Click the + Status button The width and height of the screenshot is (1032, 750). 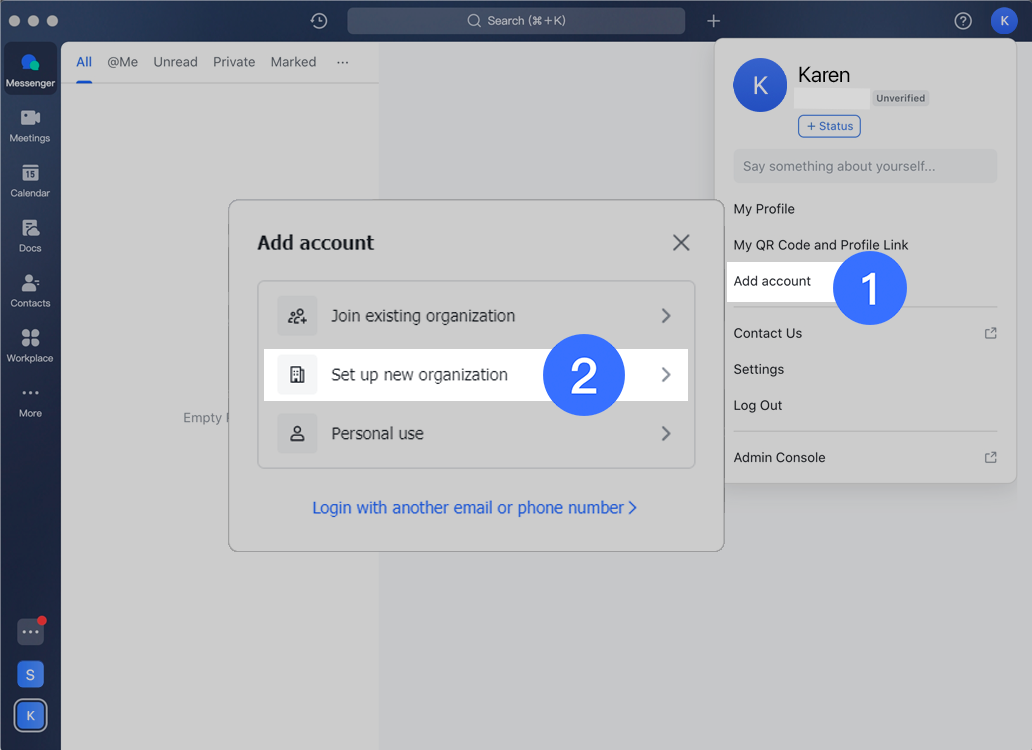click(829, 126)
